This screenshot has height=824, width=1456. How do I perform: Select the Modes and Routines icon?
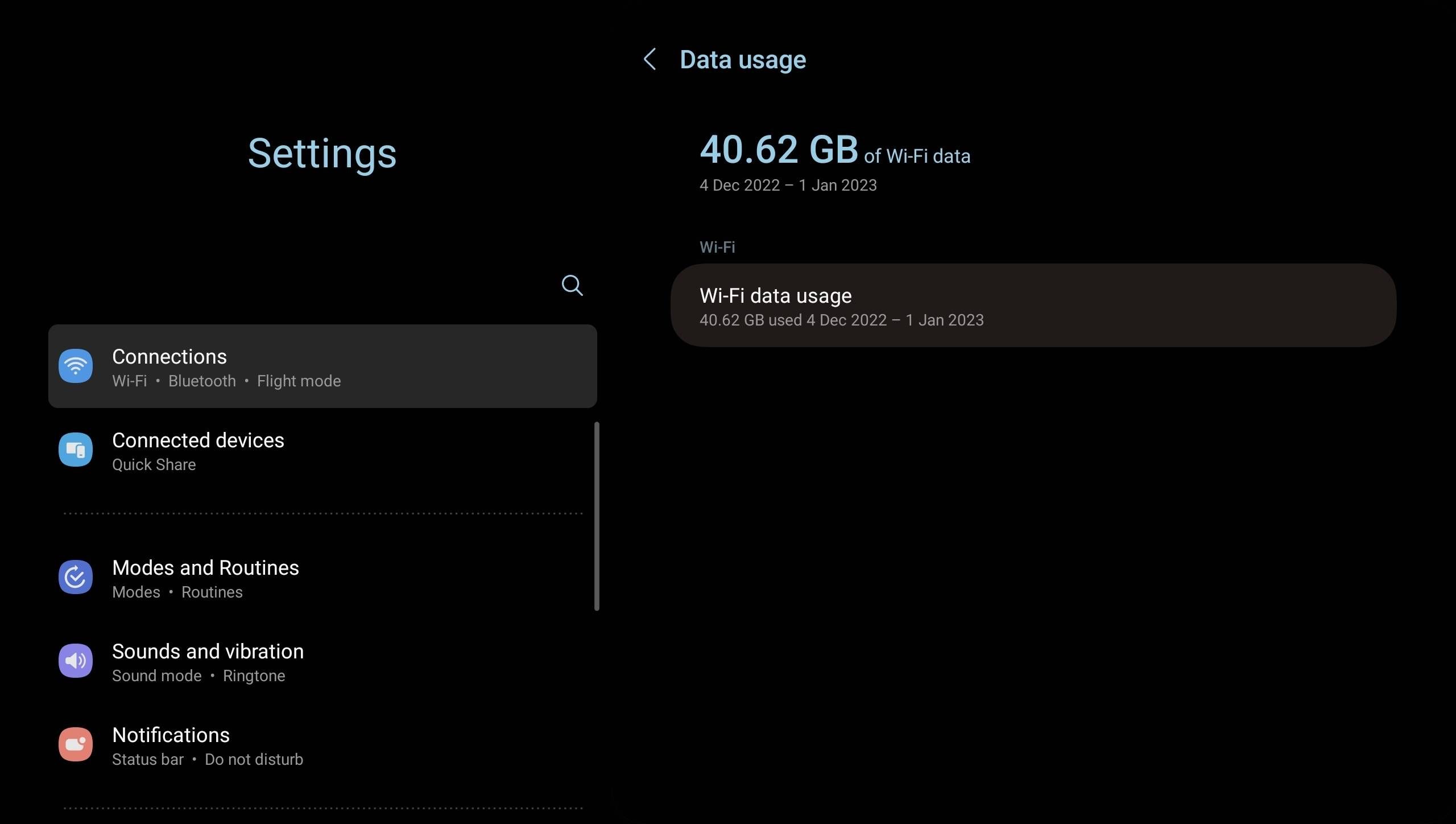coord(76,577)
